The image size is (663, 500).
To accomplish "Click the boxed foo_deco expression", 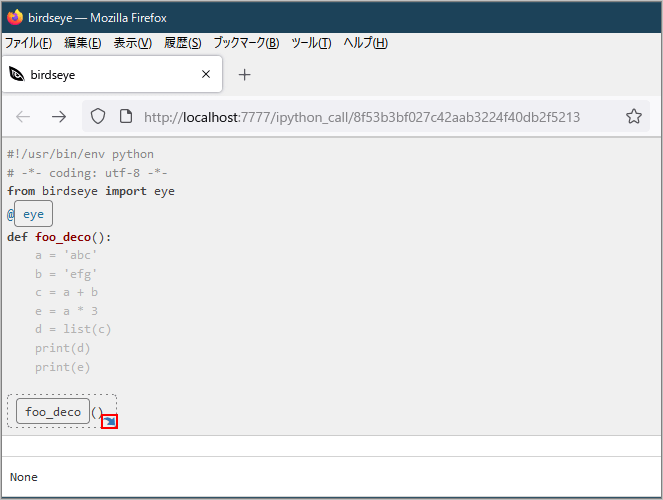I will (53, 411).
